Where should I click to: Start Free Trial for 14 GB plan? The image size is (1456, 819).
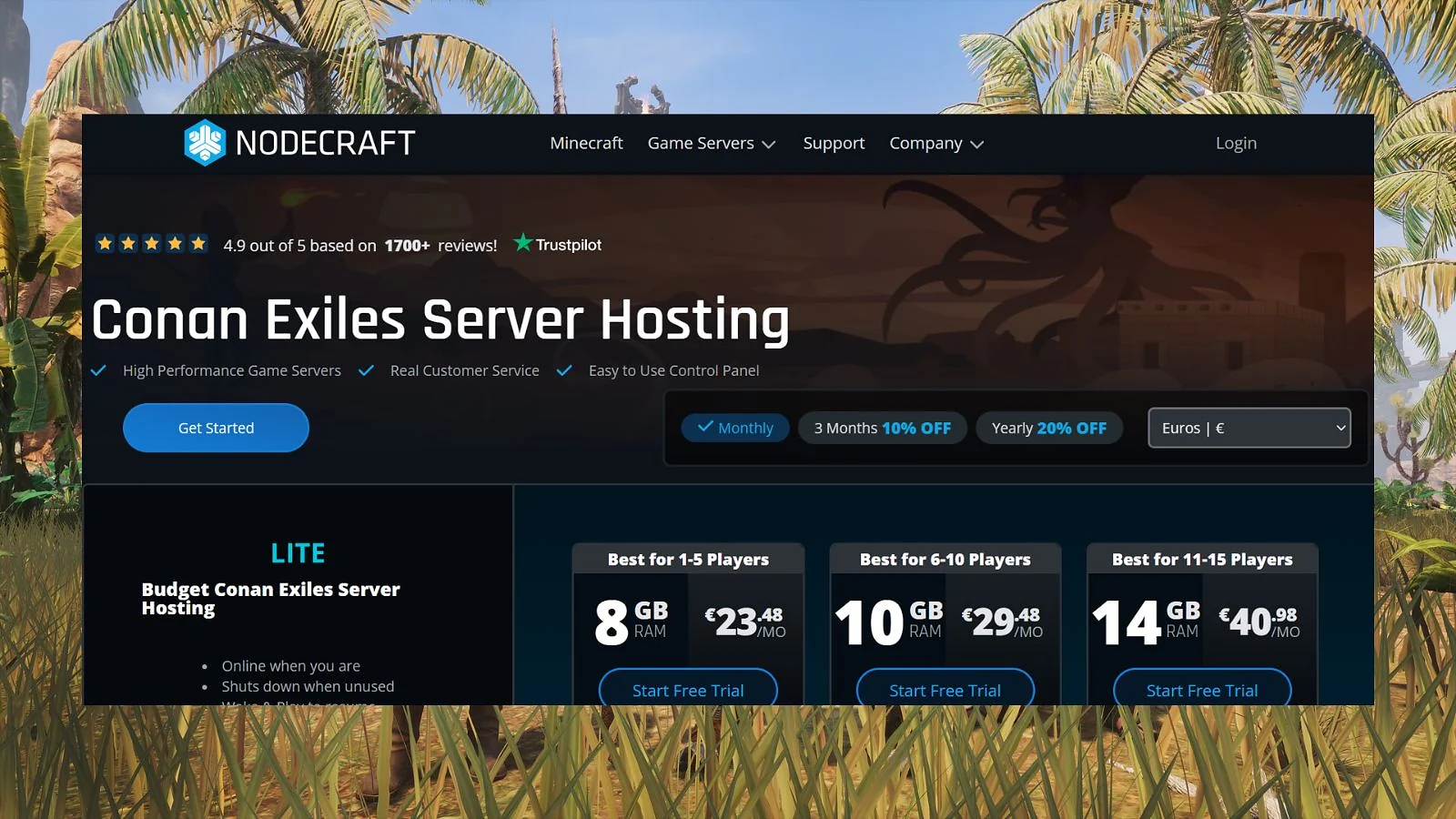[1202, 690]
